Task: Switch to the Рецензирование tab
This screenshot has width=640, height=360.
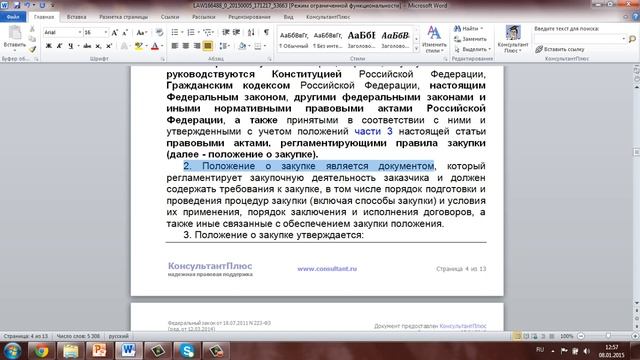Action: [x=249, y=17]
